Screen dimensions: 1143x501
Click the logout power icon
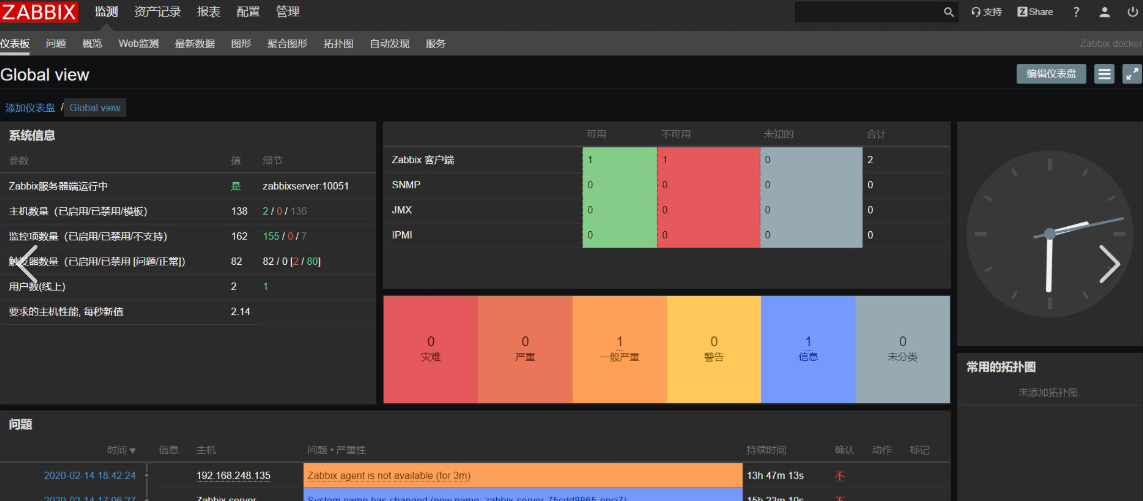(1131, 12)
